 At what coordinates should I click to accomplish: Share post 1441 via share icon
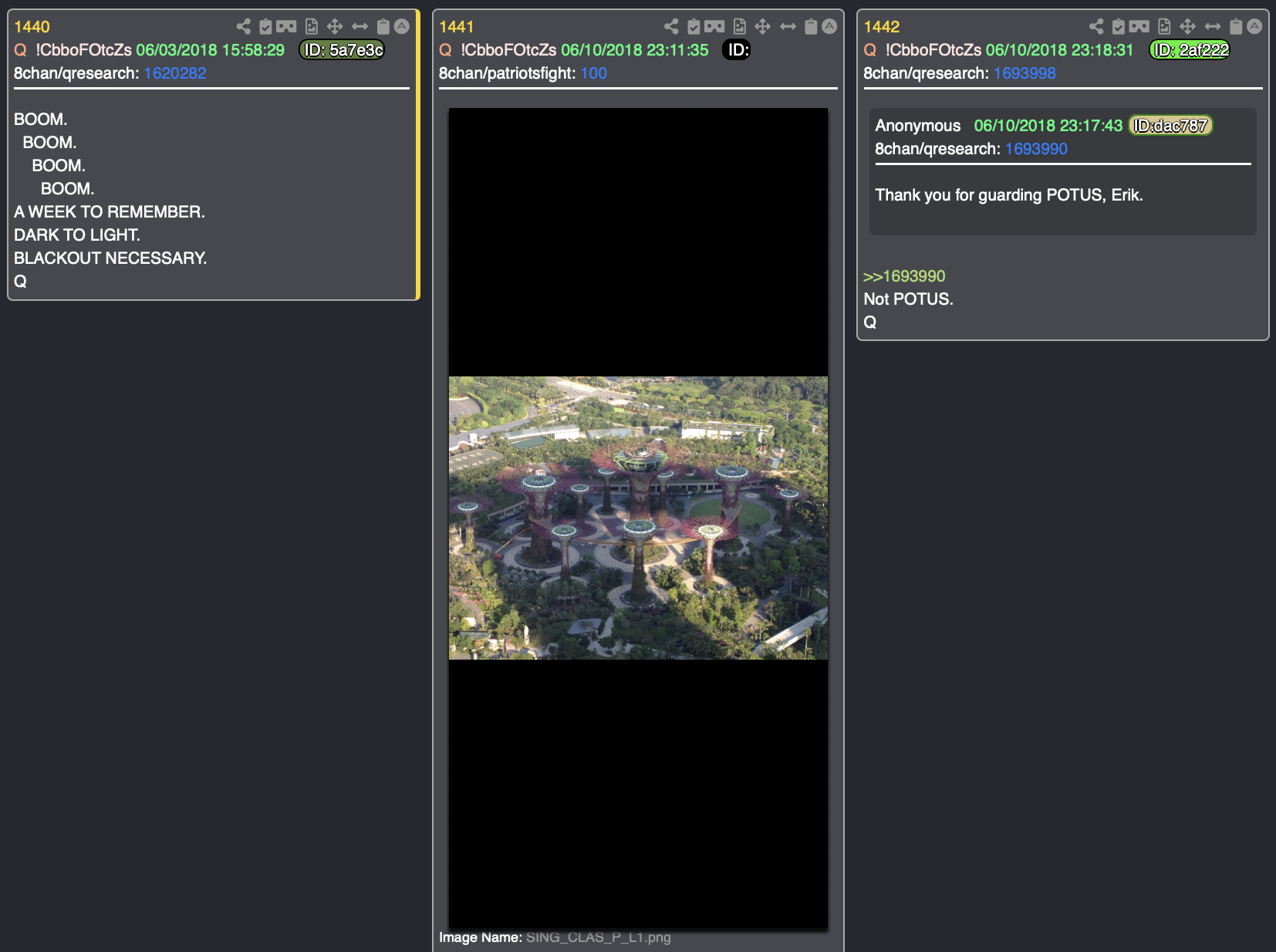click(672, 26)
